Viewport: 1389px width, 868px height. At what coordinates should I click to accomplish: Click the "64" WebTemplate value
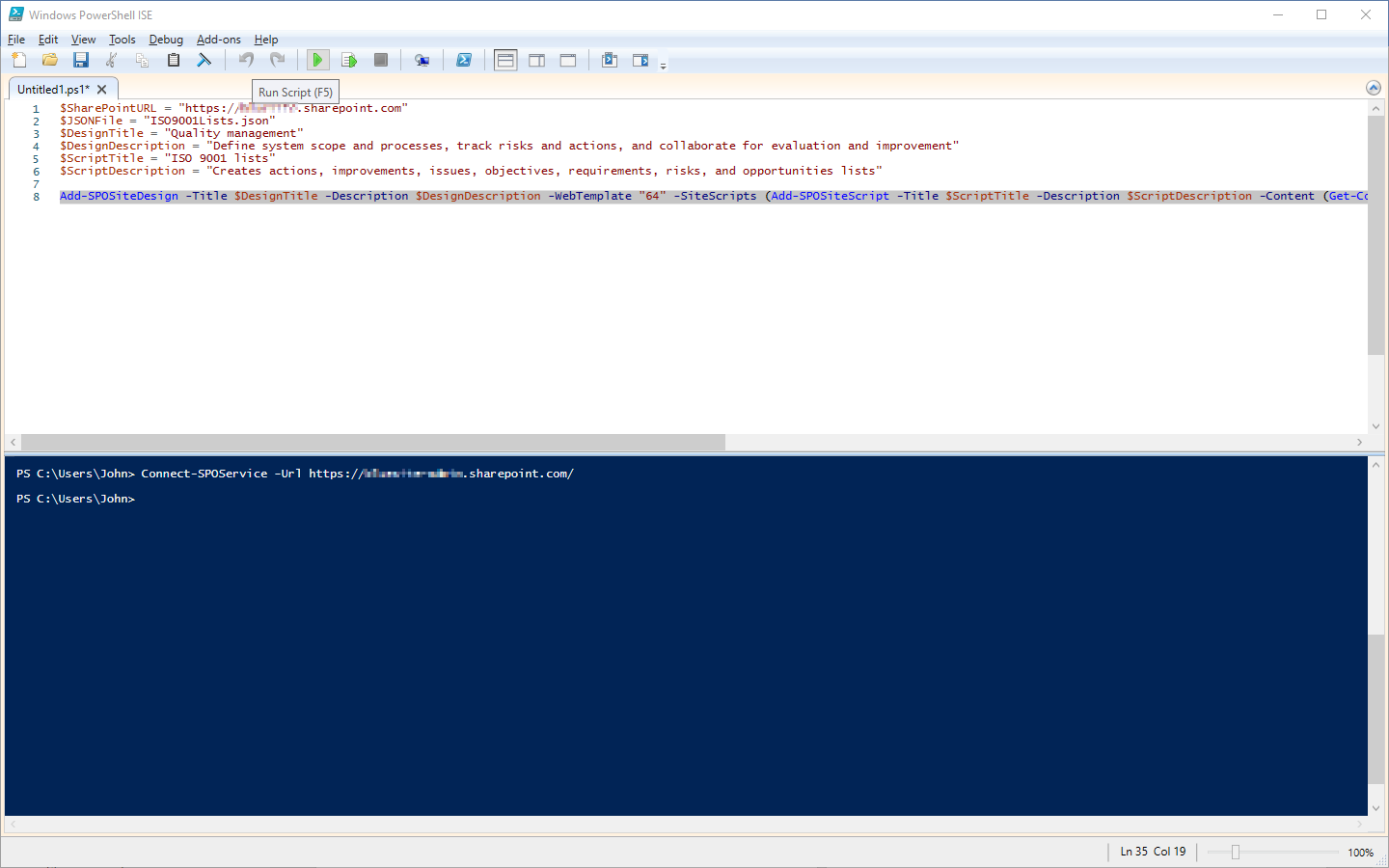pyautogui.click(x=652, y=196)
